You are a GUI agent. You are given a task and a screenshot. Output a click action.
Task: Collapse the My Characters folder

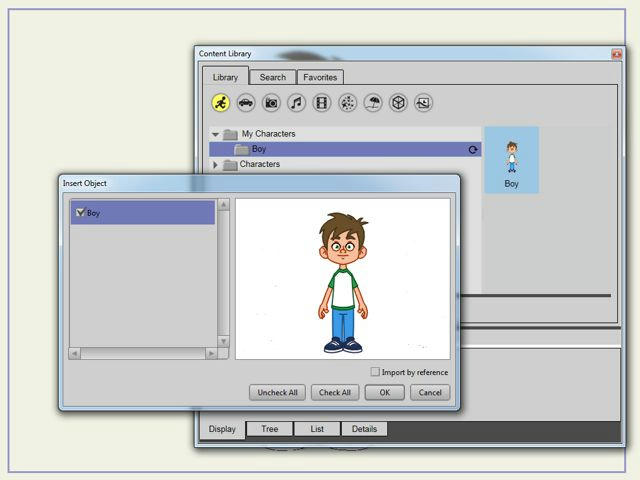pos(215,134)
